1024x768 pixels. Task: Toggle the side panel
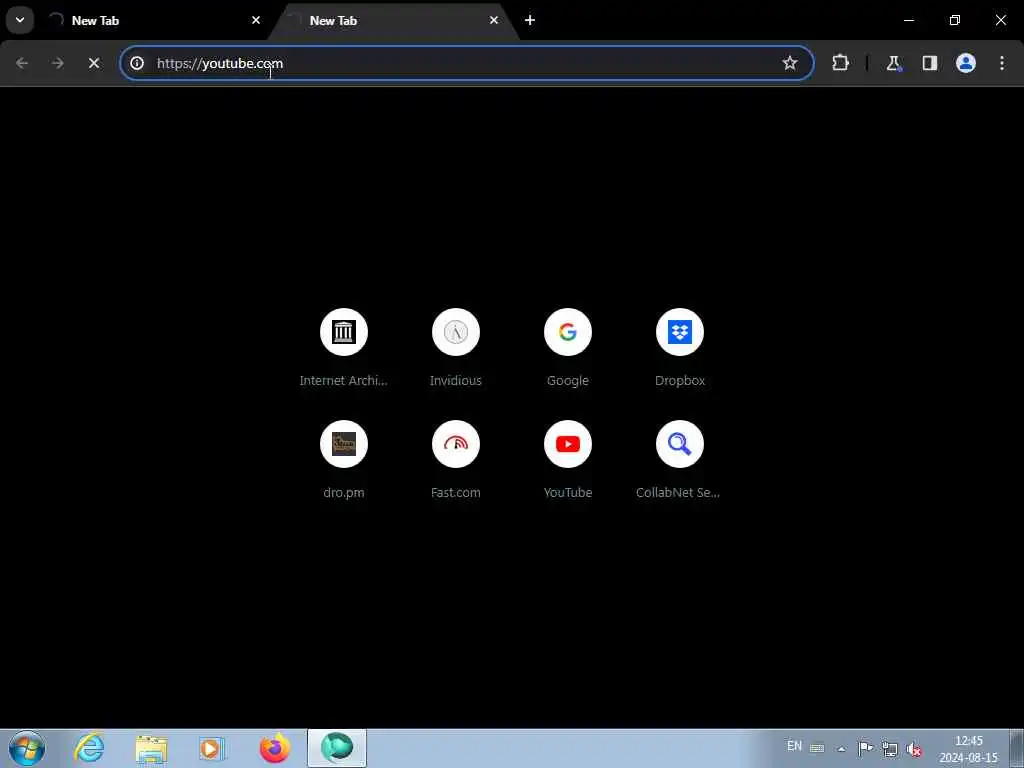929,63
